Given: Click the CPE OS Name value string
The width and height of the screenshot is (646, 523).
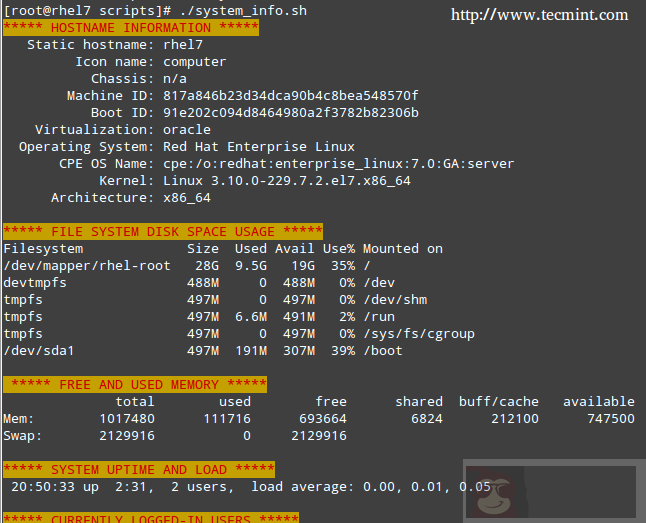Looking at the screenshot, I should click(339, 164).
